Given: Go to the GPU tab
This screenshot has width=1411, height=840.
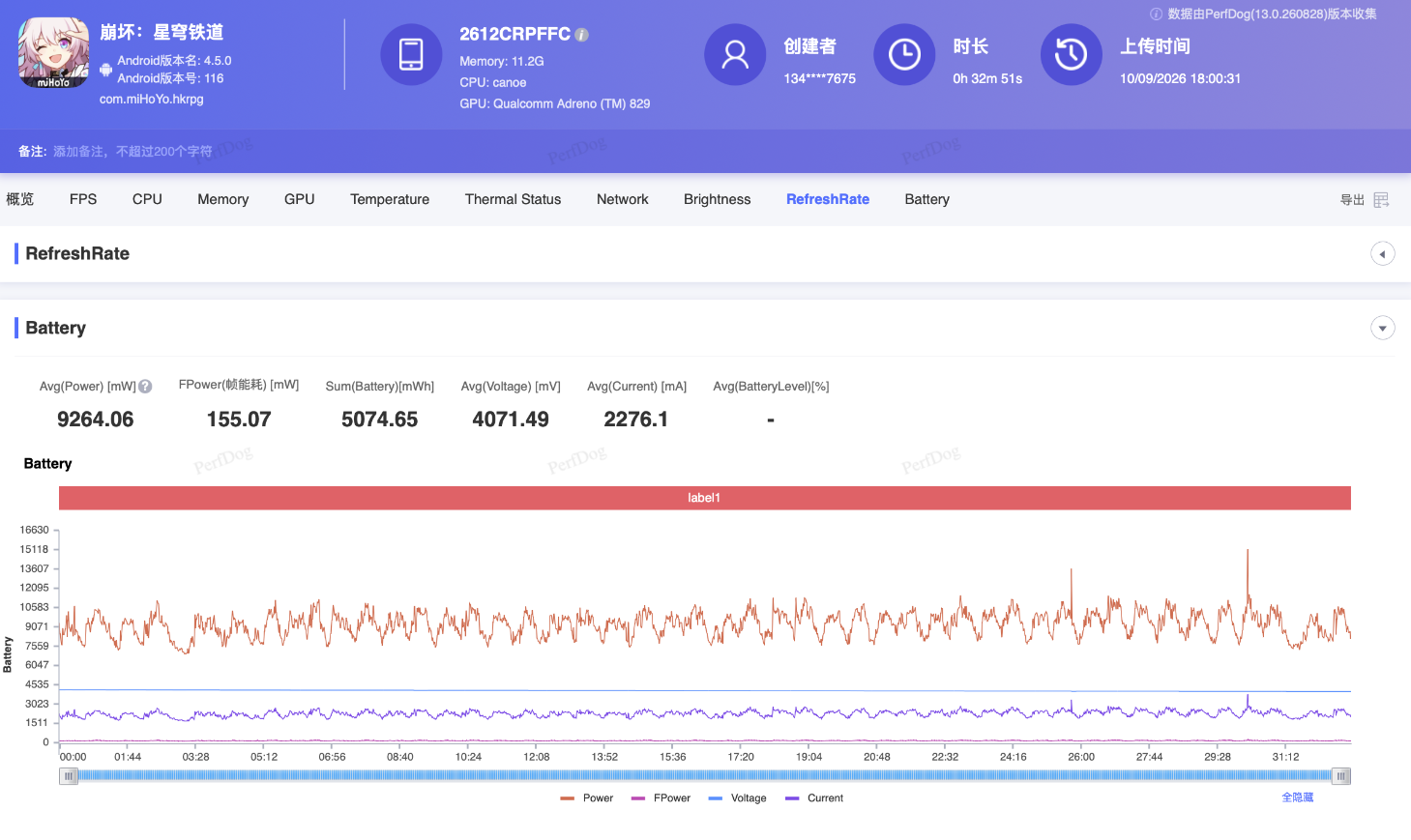Looking at the screenshot, I should click(x=300, y=199).
